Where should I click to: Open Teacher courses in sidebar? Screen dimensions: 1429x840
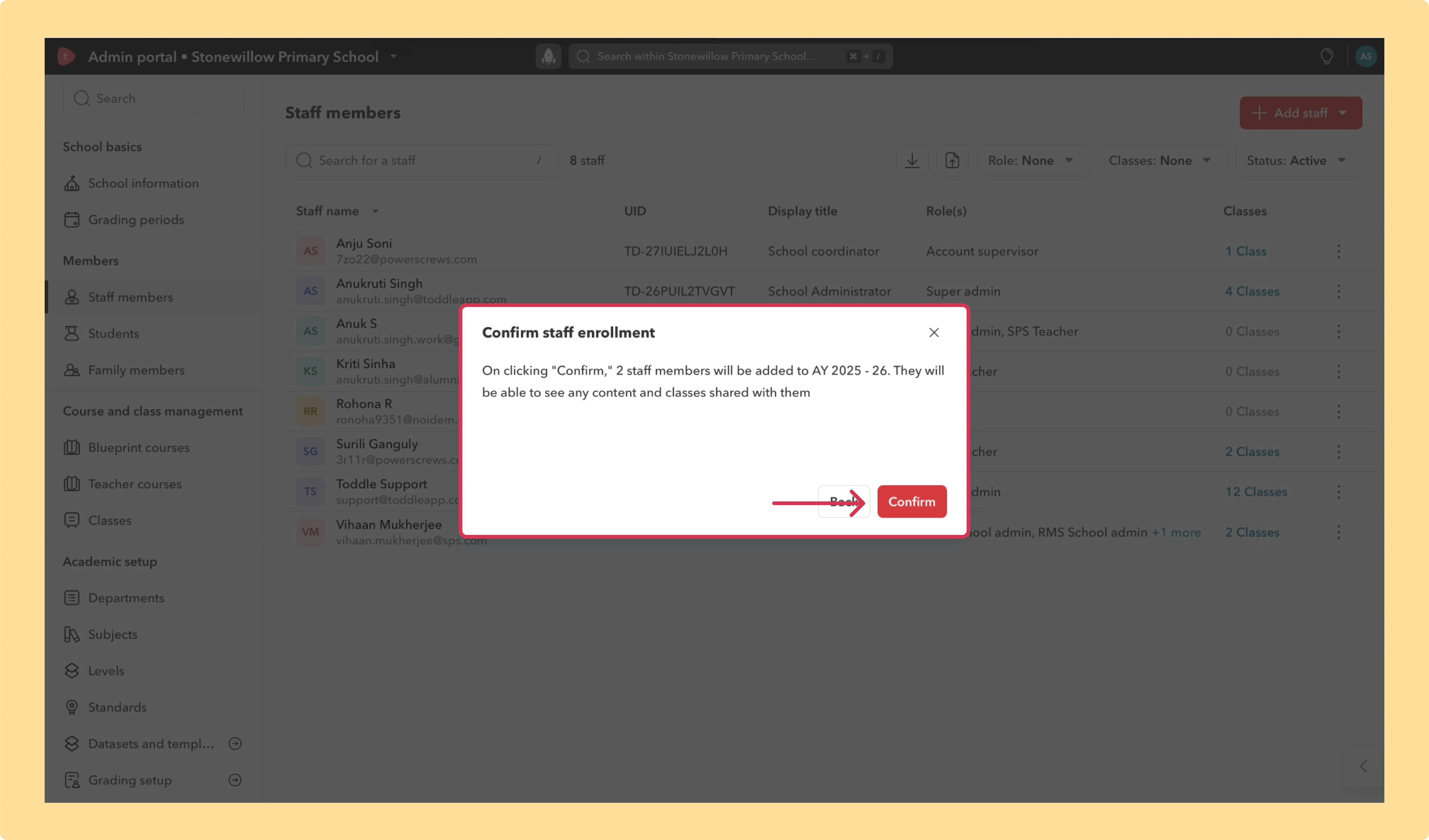tap(154, 484)
